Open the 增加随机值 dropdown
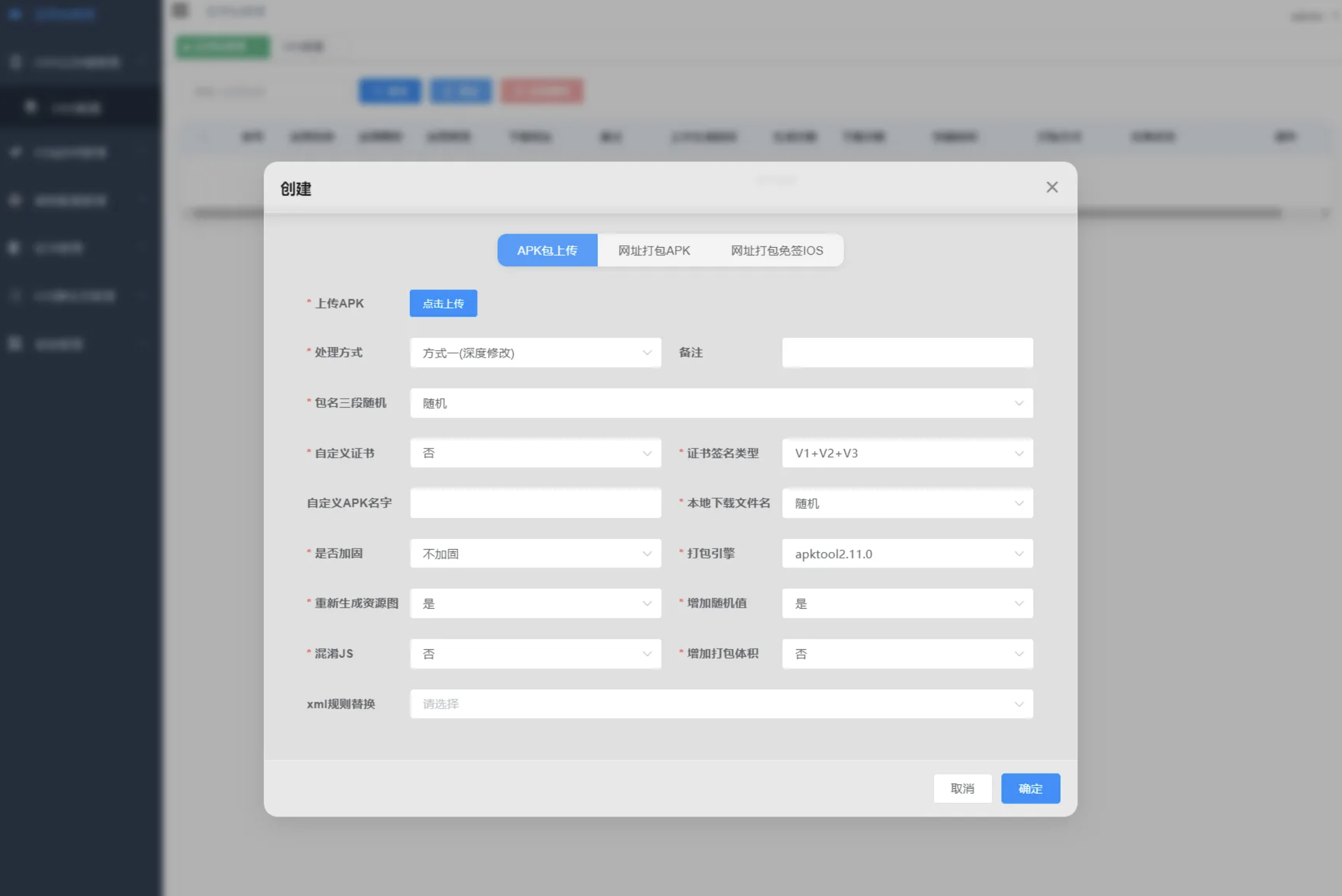The image size is (1342, 896). click(x=907, y=603)
